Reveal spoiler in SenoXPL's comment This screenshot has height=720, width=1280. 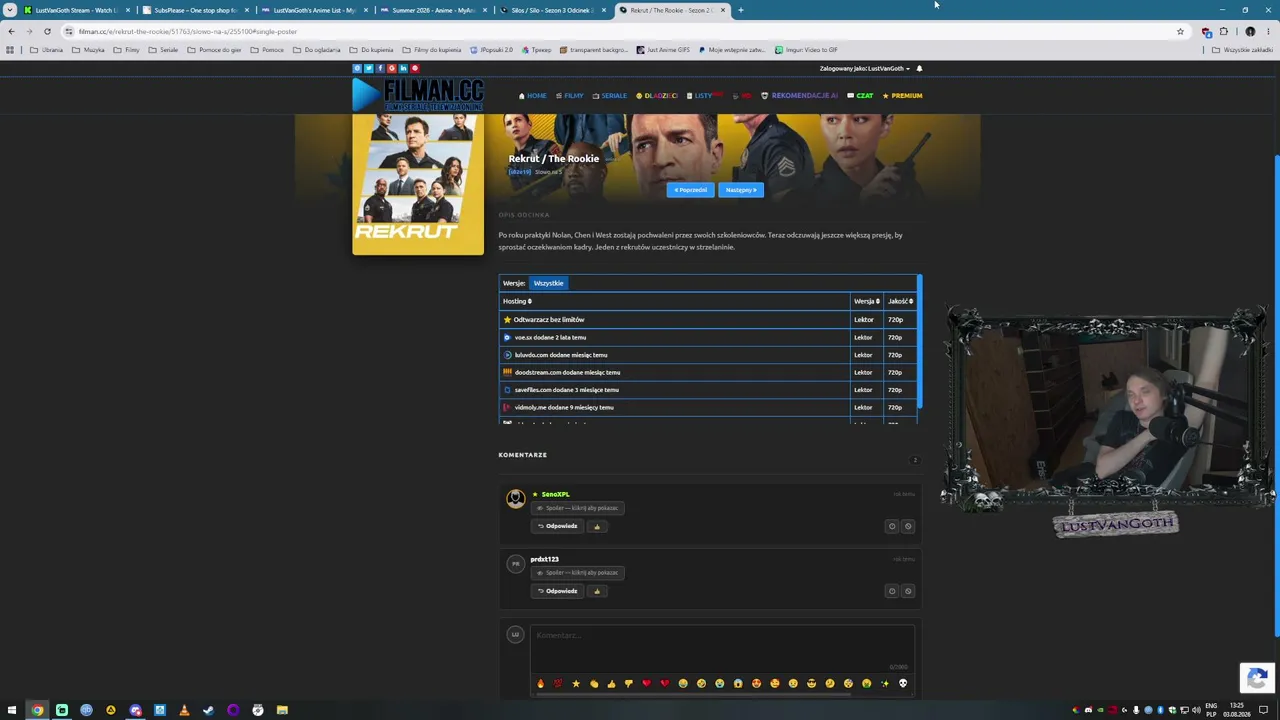pyautogui.click(x=577, y=508)
